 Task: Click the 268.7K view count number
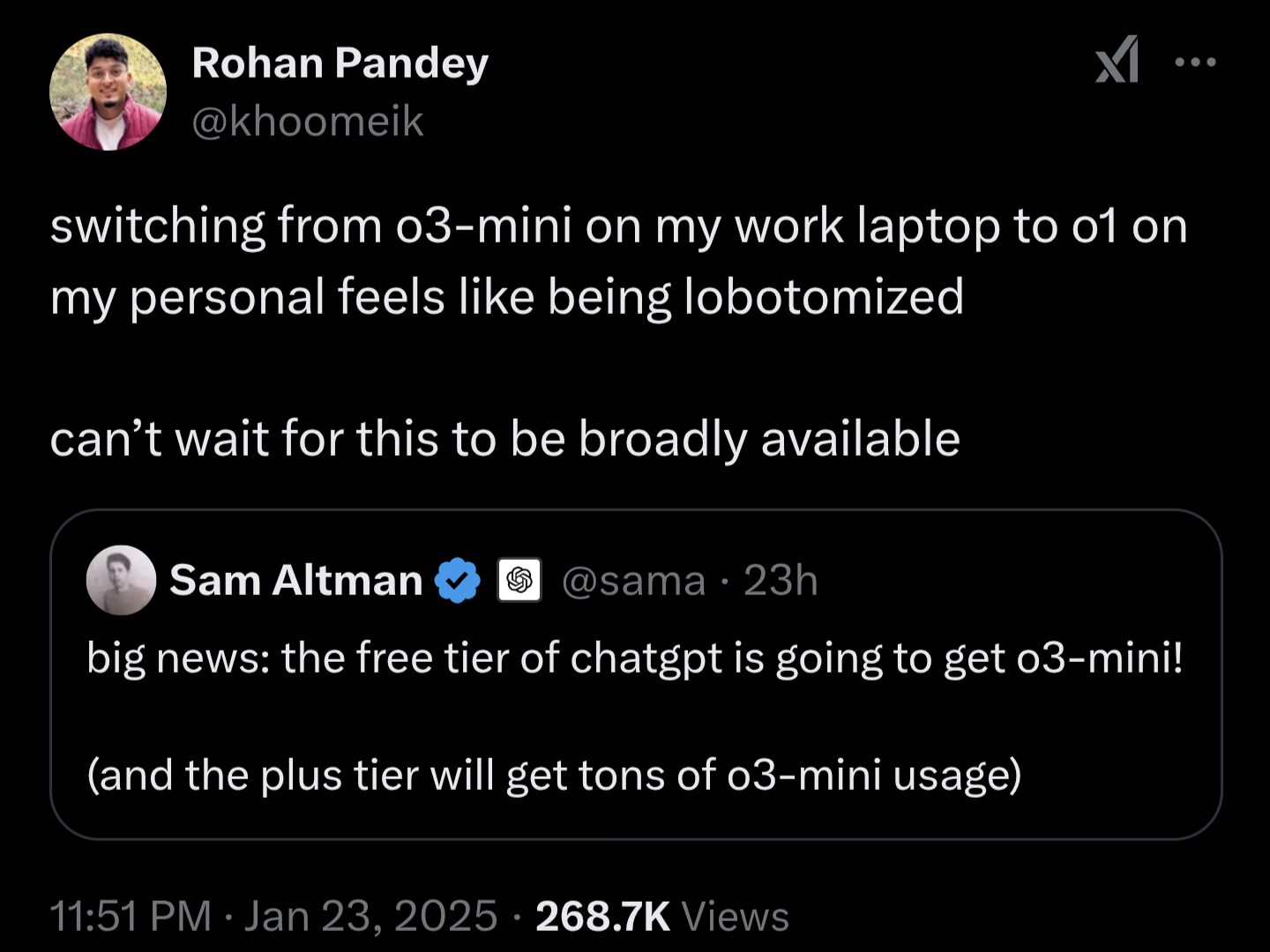tap(602, 916)
